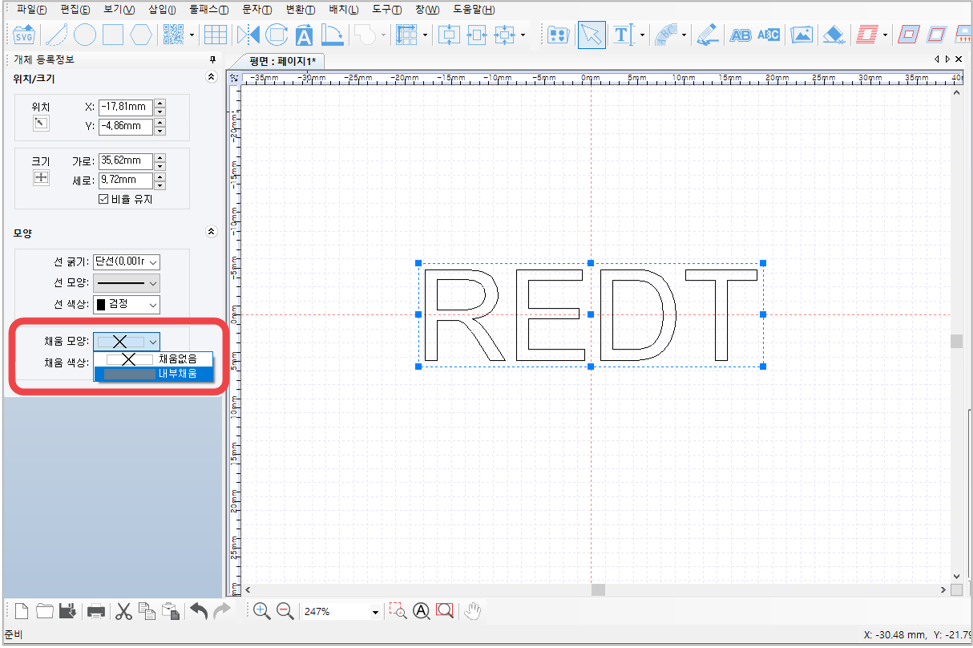Image resolution: width=973 pixels, height=648 pixels.
Task: Click the zoom to selection icon
Action: [x=398, y=611]
